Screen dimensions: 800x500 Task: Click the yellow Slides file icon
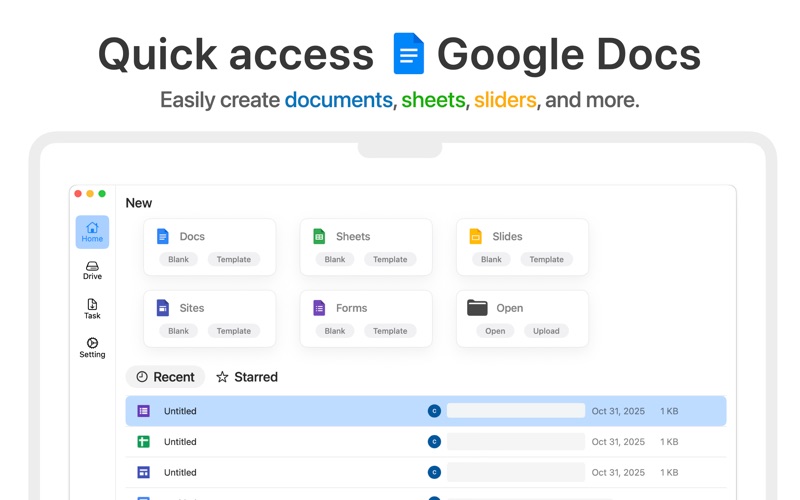pyautogui.click(x=475, y=236)
